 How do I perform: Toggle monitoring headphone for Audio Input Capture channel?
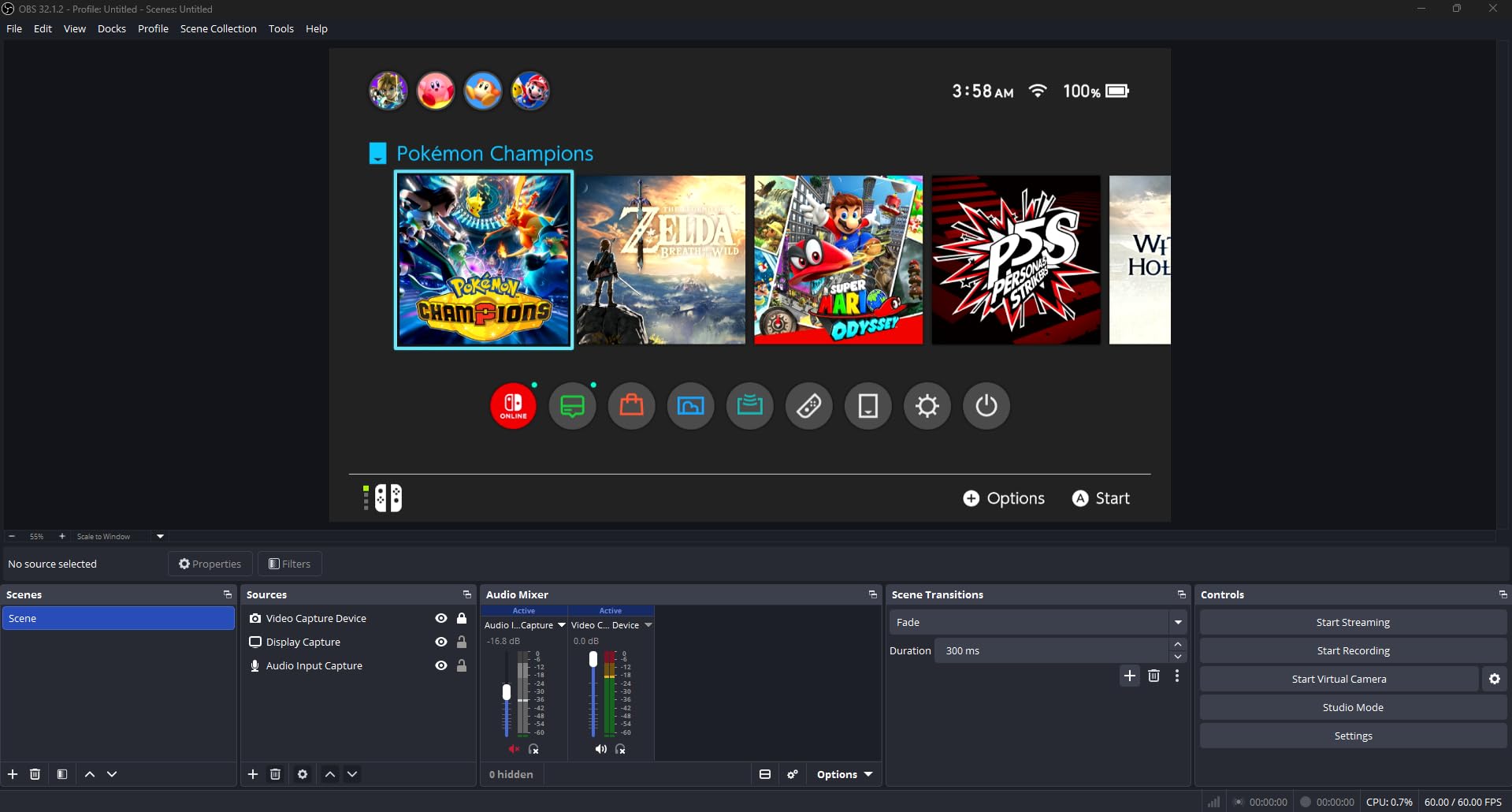[x=533, y=749]
